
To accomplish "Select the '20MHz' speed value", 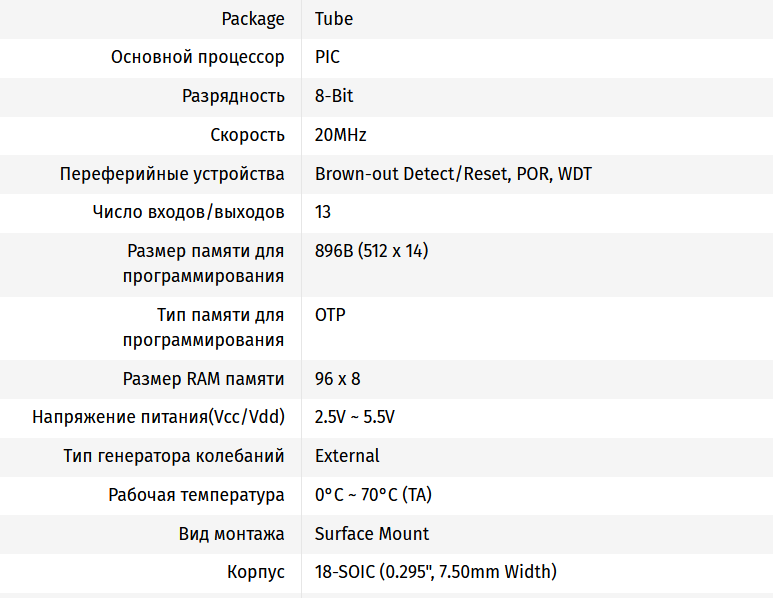I will [x=341, y=135].
